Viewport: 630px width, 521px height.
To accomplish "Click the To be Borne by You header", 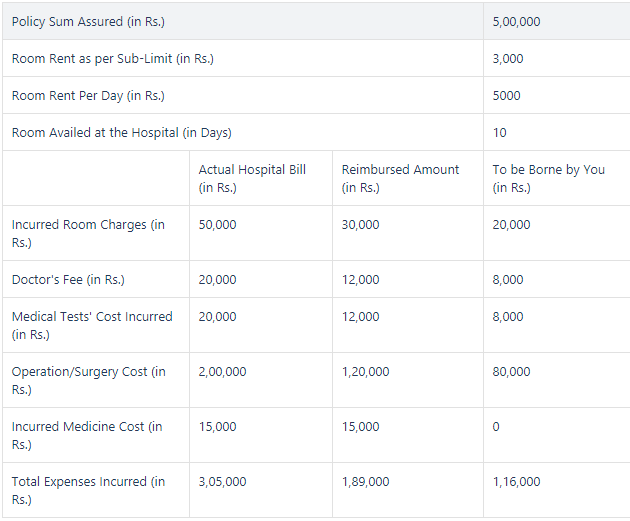I will pos(548,178).
